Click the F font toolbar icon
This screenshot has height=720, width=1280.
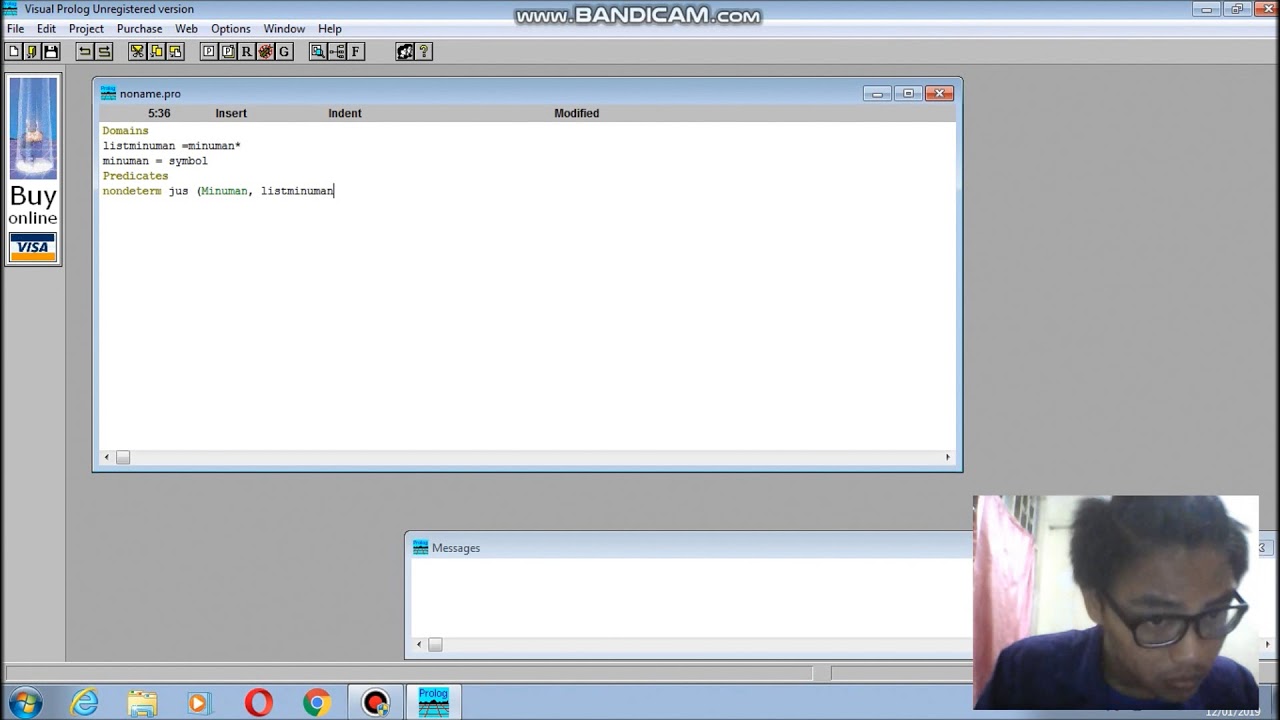pos(355,51)
